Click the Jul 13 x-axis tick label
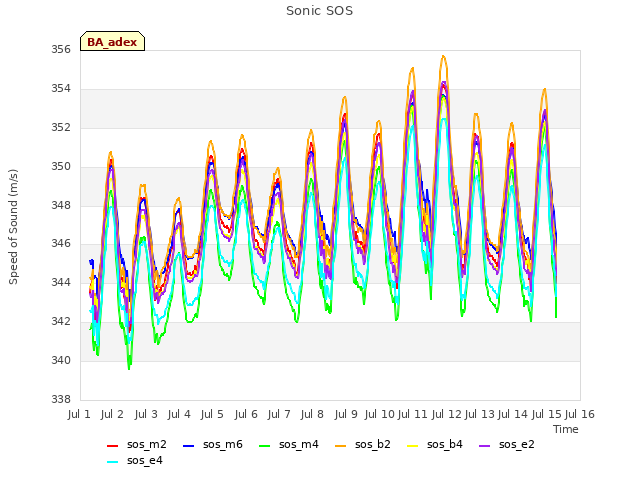The width and height of the screenshot is (640, 480). click(x=480, y=414)
